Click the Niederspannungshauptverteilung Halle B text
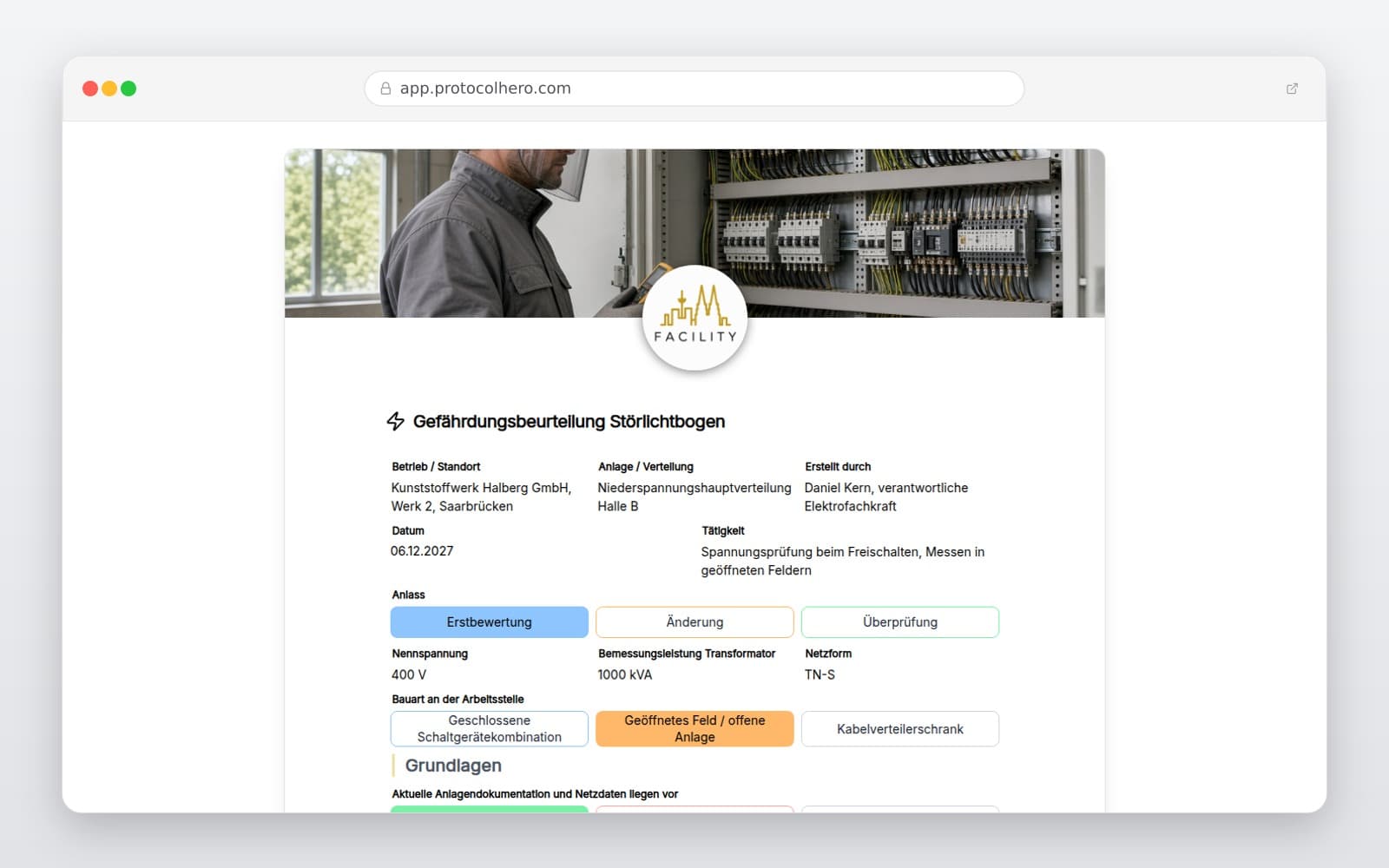 click(x=694, y=497)
